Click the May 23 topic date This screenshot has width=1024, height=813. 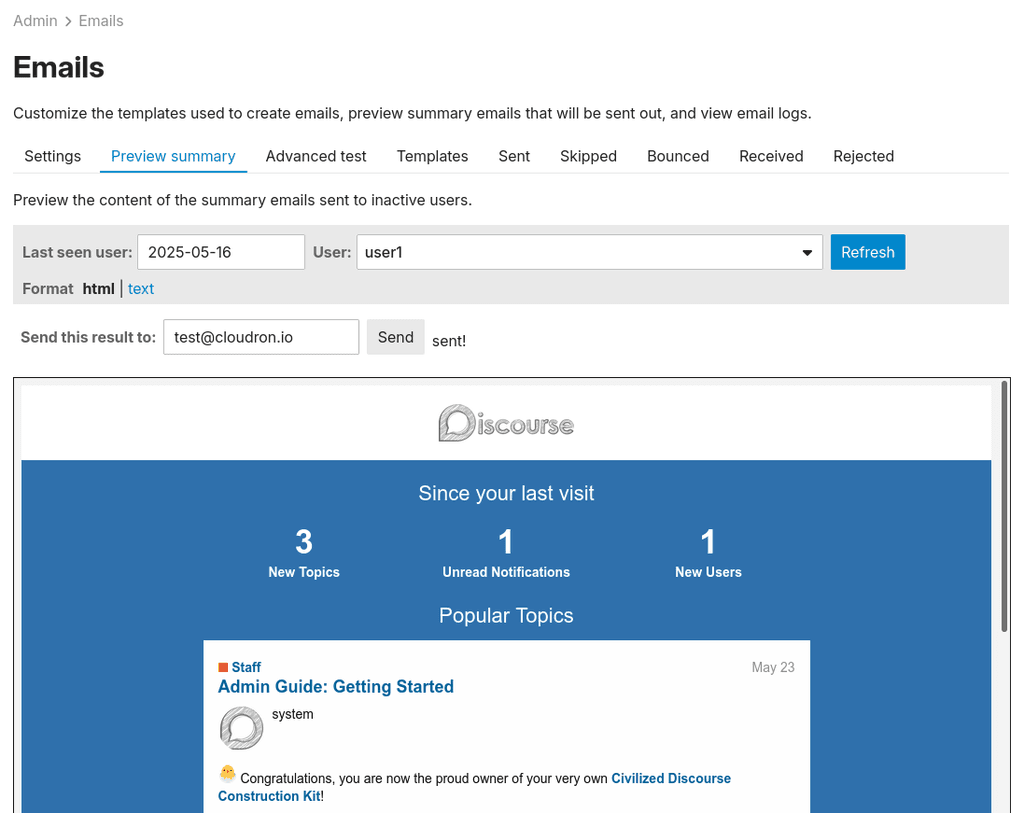pyautogui.click(x=773, y=667)
